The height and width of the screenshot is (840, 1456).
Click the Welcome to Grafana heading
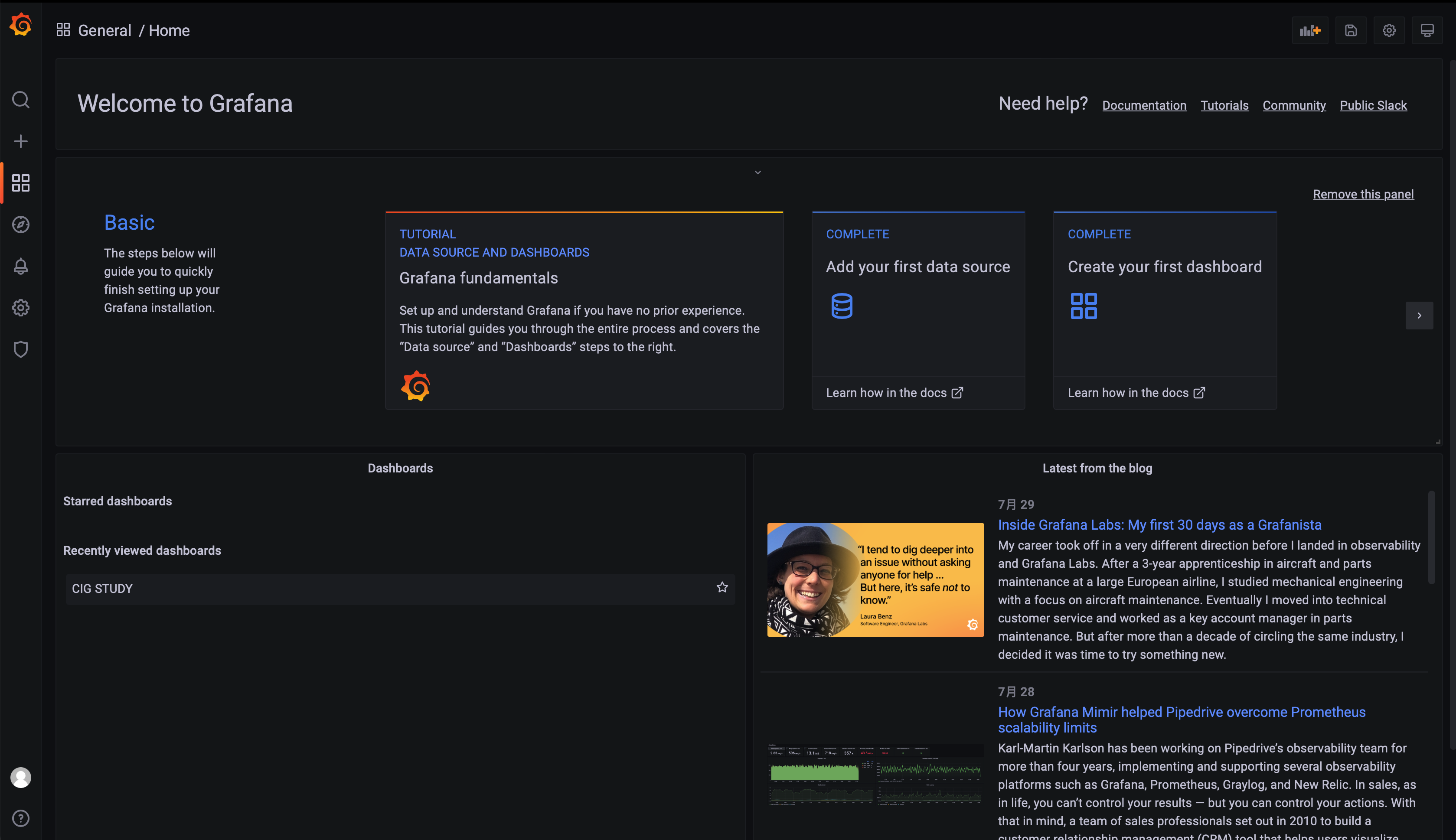185,103
